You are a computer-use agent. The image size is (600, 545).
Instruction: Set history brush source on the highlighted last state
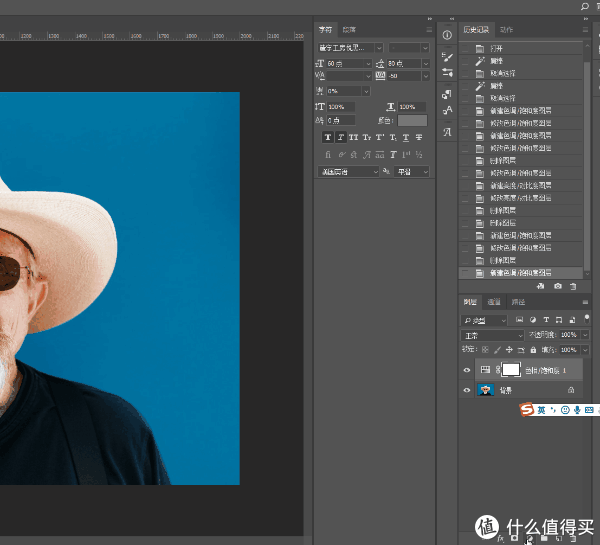(x=465, y=273)
